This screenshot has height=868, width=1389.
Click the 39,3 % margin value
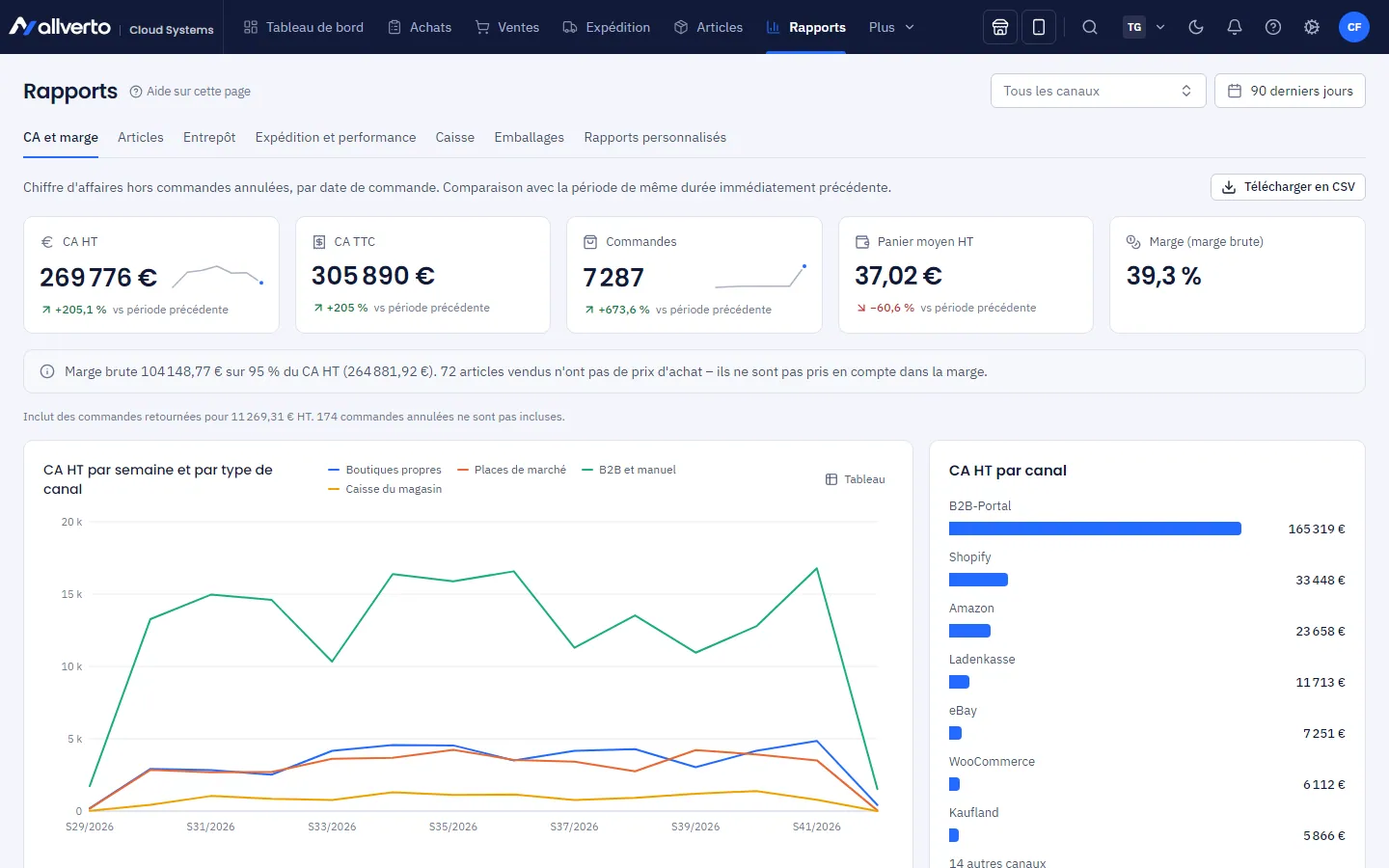click(1164, 276)
